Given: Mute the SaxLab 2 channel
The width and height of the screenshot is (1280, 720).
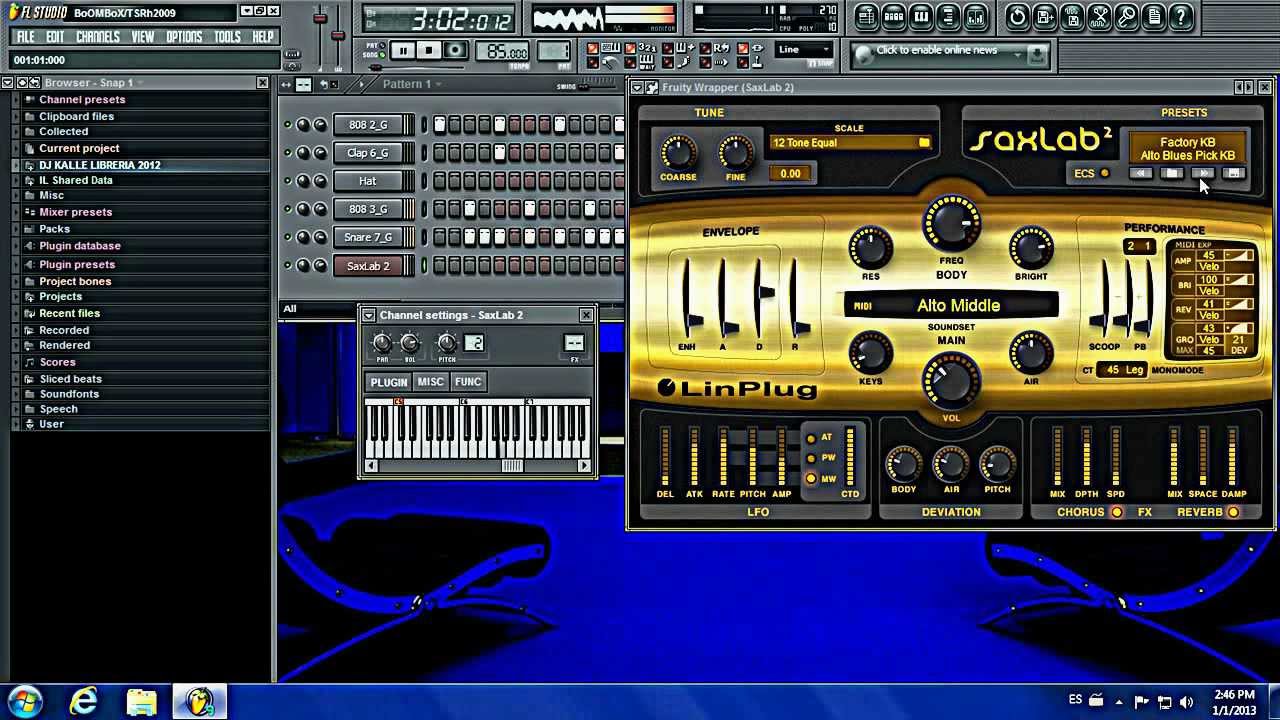Looking at the screenshot, I should pos(288,266).
